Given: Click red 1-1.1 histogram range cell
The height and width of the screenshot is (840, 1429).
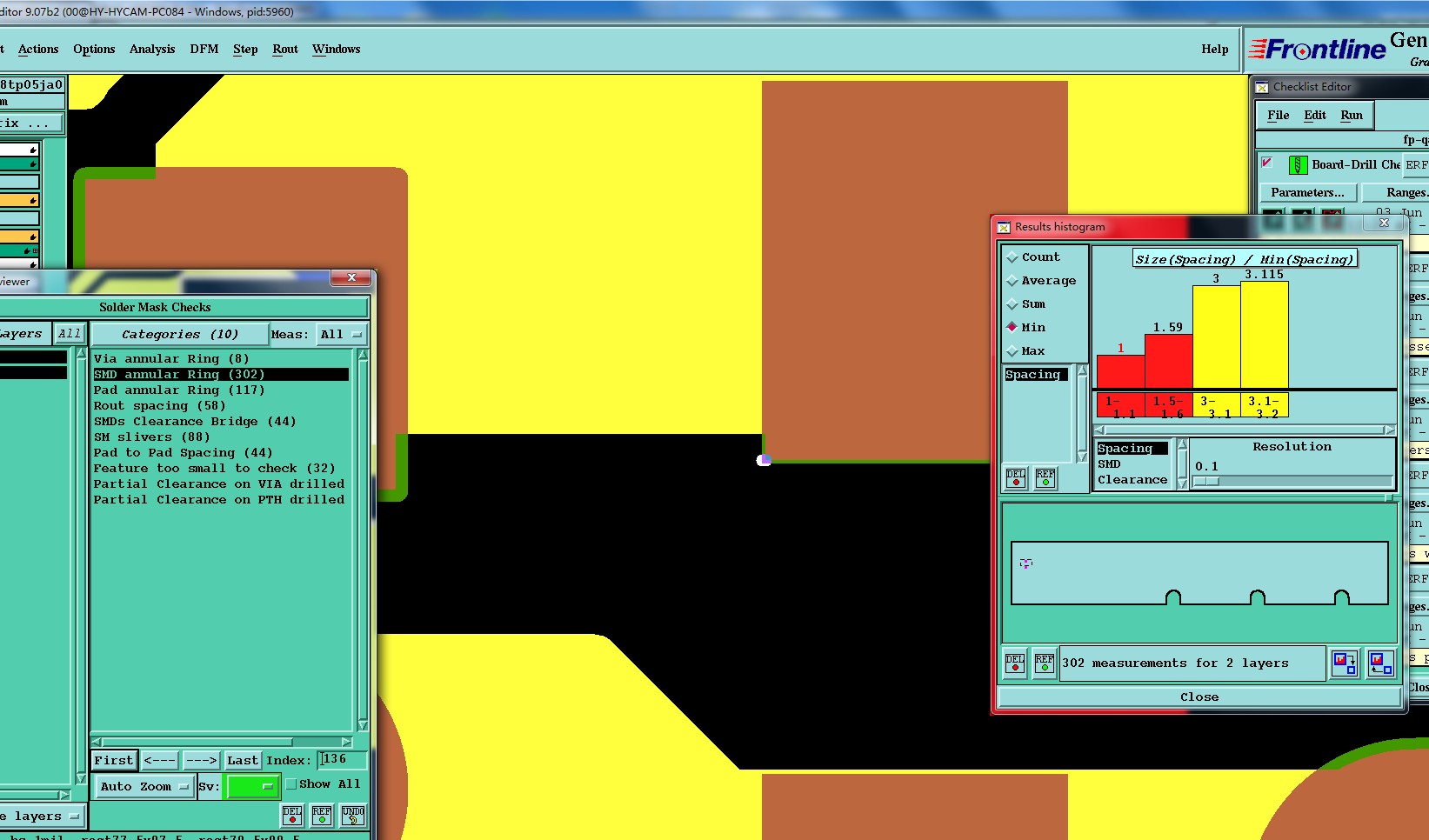Looking at the screenshot, I should (x=1120, y=406).
